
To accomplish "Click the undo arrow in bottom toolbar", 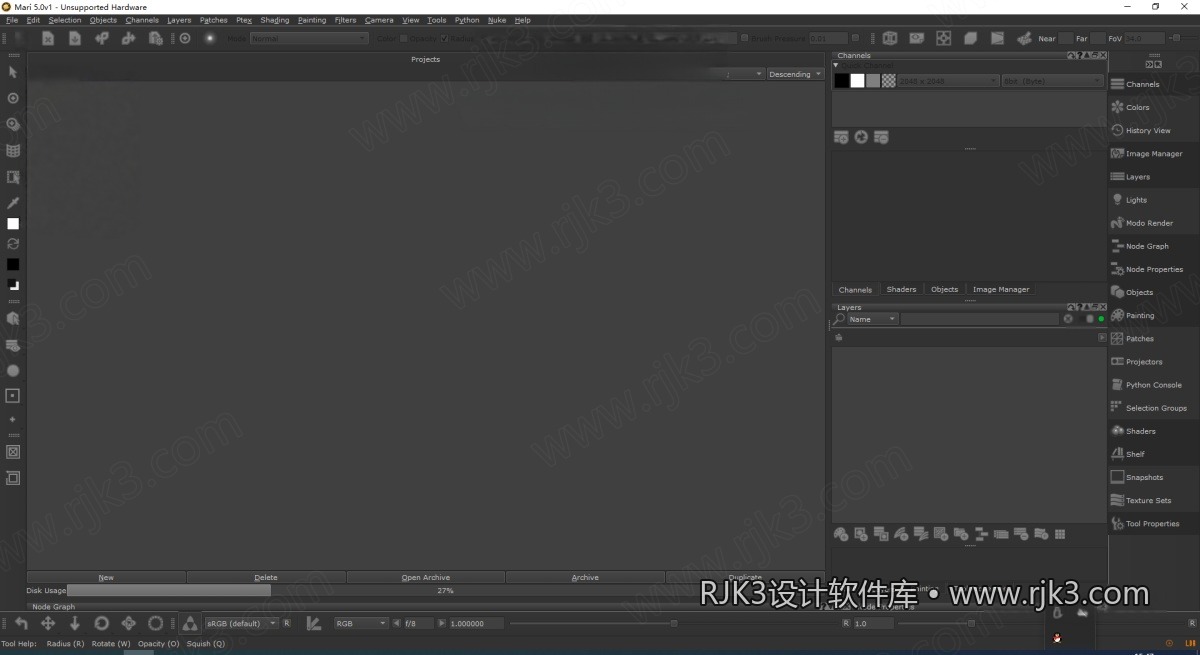I will tap(20, 623).
